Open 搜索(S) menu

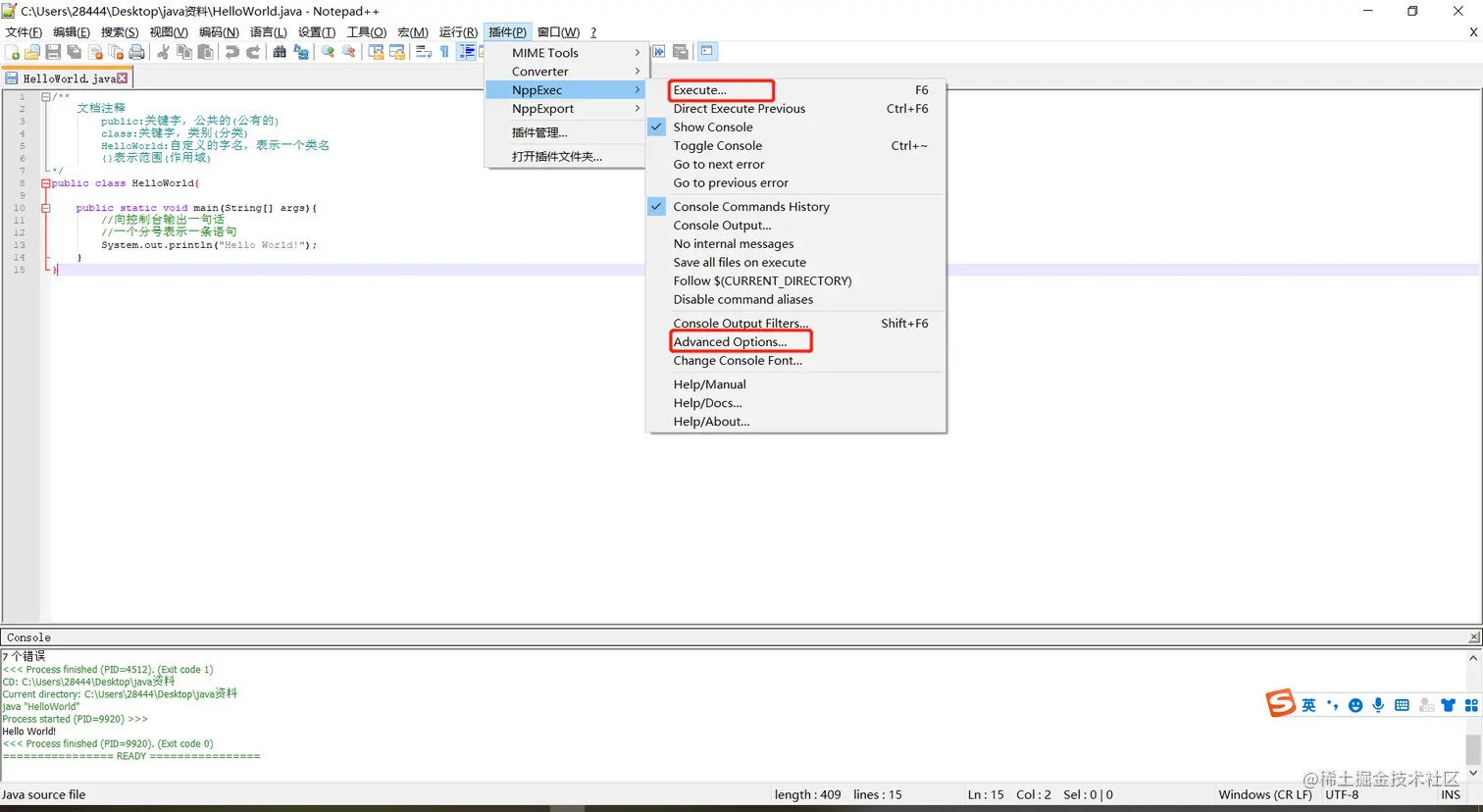120,32
